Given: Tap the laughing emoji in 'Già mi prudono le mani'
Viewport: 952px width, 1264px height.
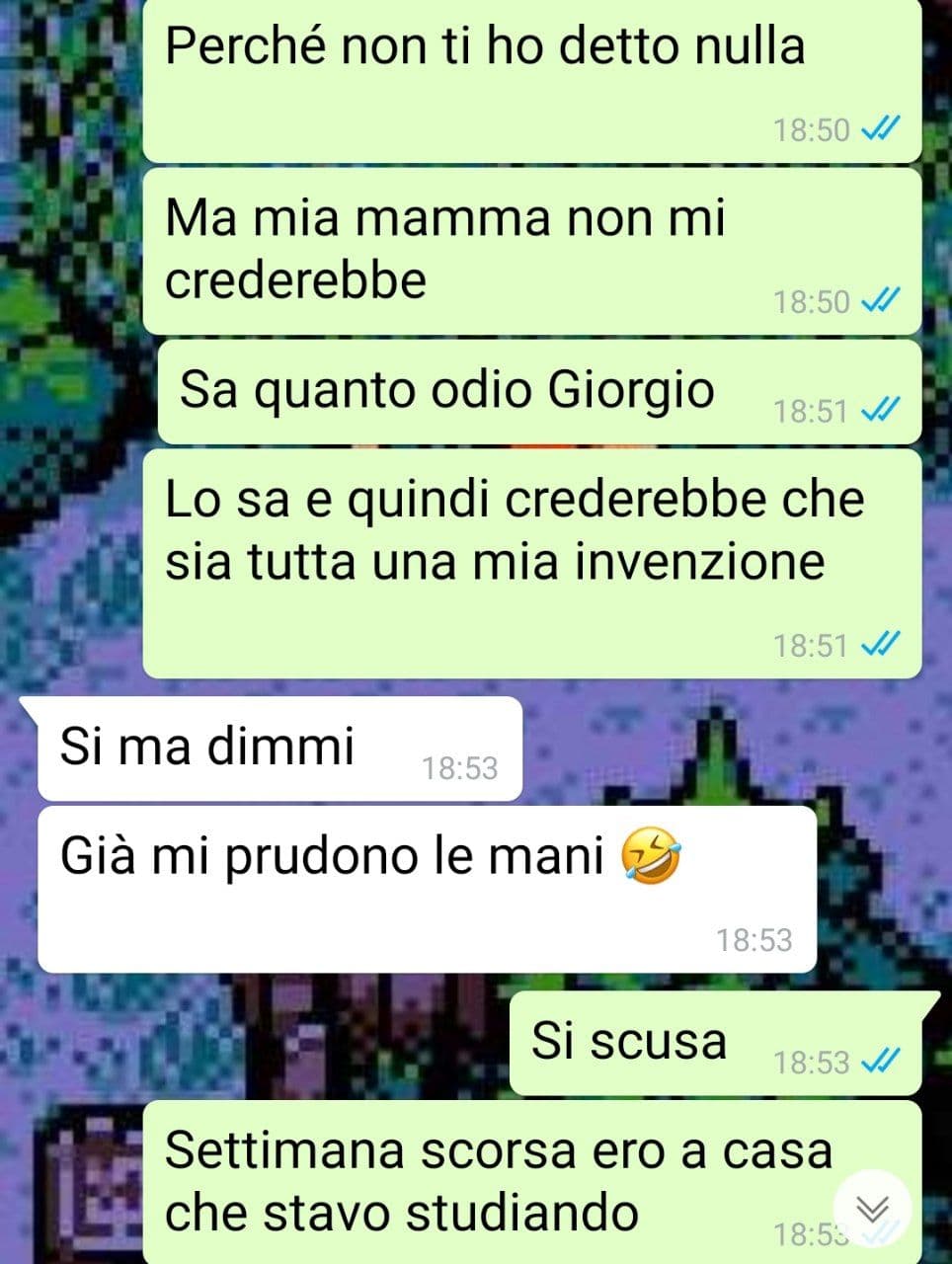Looking at the screenshot, I should click(x=652, y=855).
